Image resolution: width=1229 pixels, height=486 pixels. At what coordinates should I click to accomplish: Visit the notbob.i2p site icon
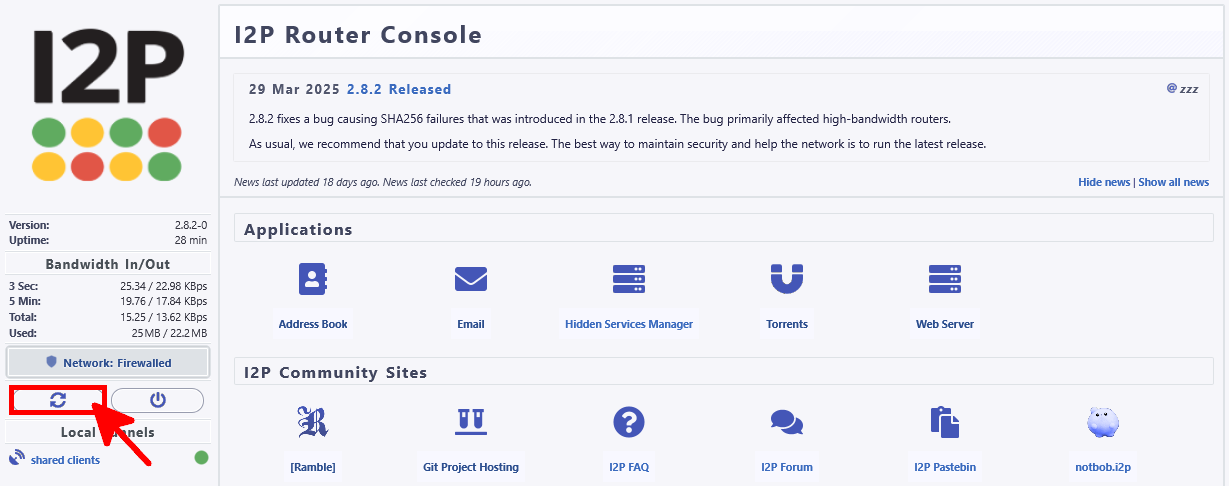click(1102, 423)
